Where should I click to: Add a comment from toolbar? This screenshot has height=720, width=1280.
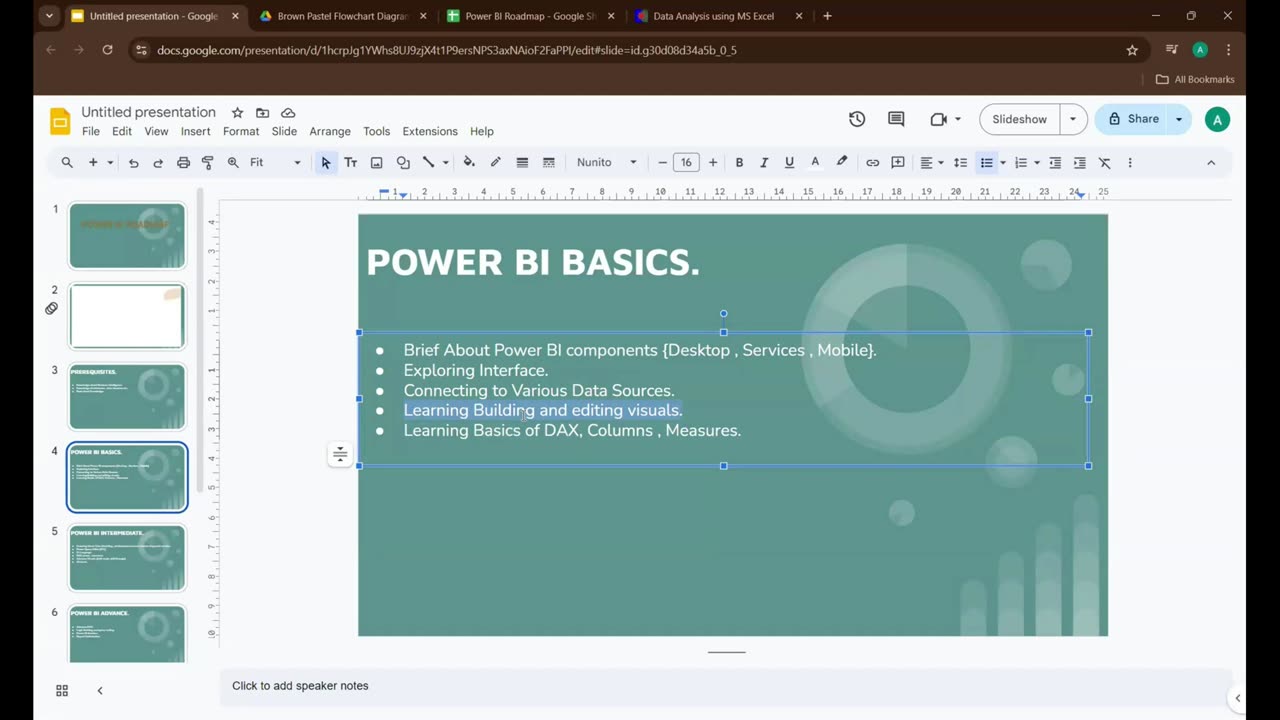(x=898, y=162)
